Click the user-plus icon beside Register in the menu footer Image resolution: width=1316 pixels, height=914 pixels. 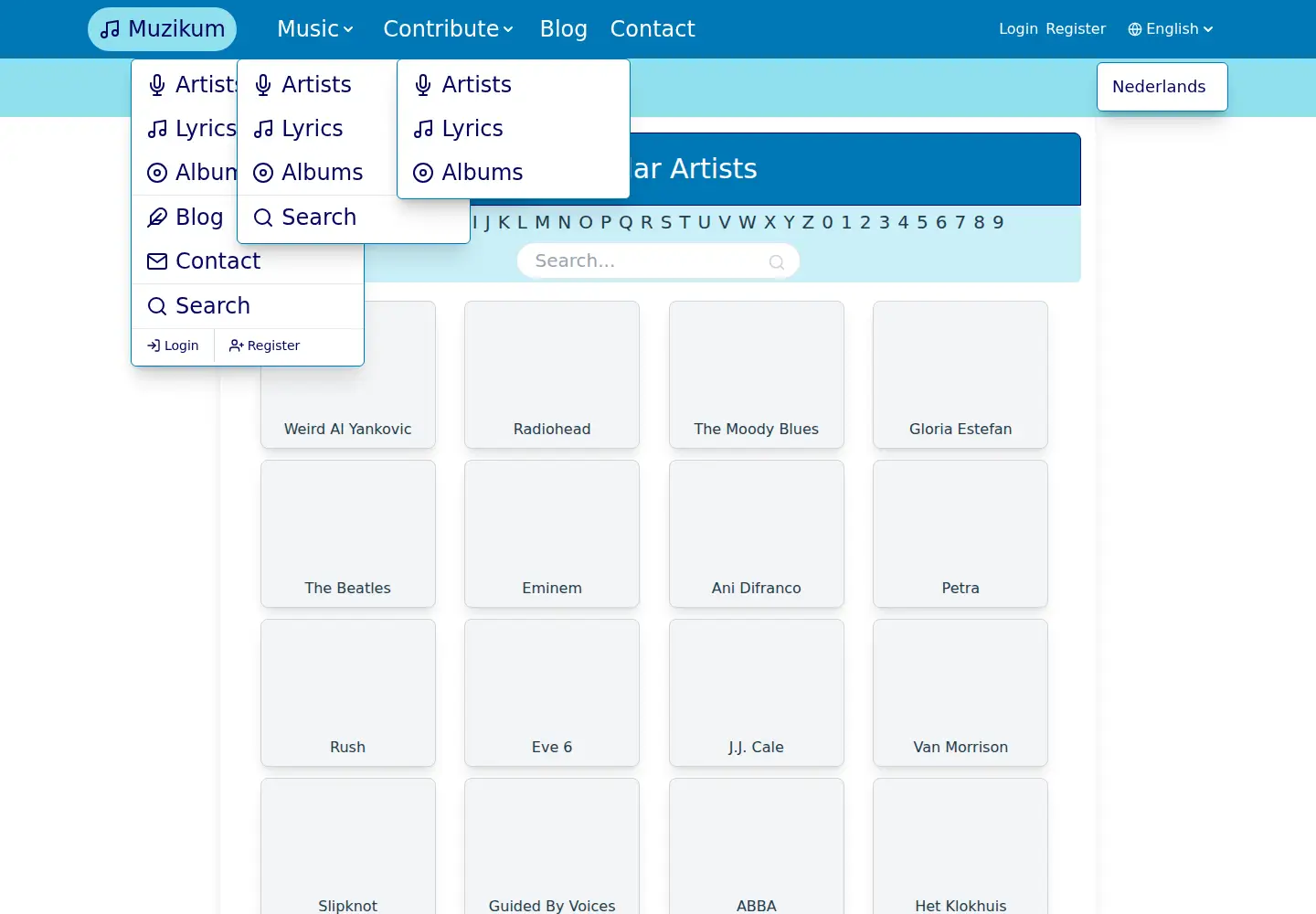pyautogui.click(x=236, y=345)
